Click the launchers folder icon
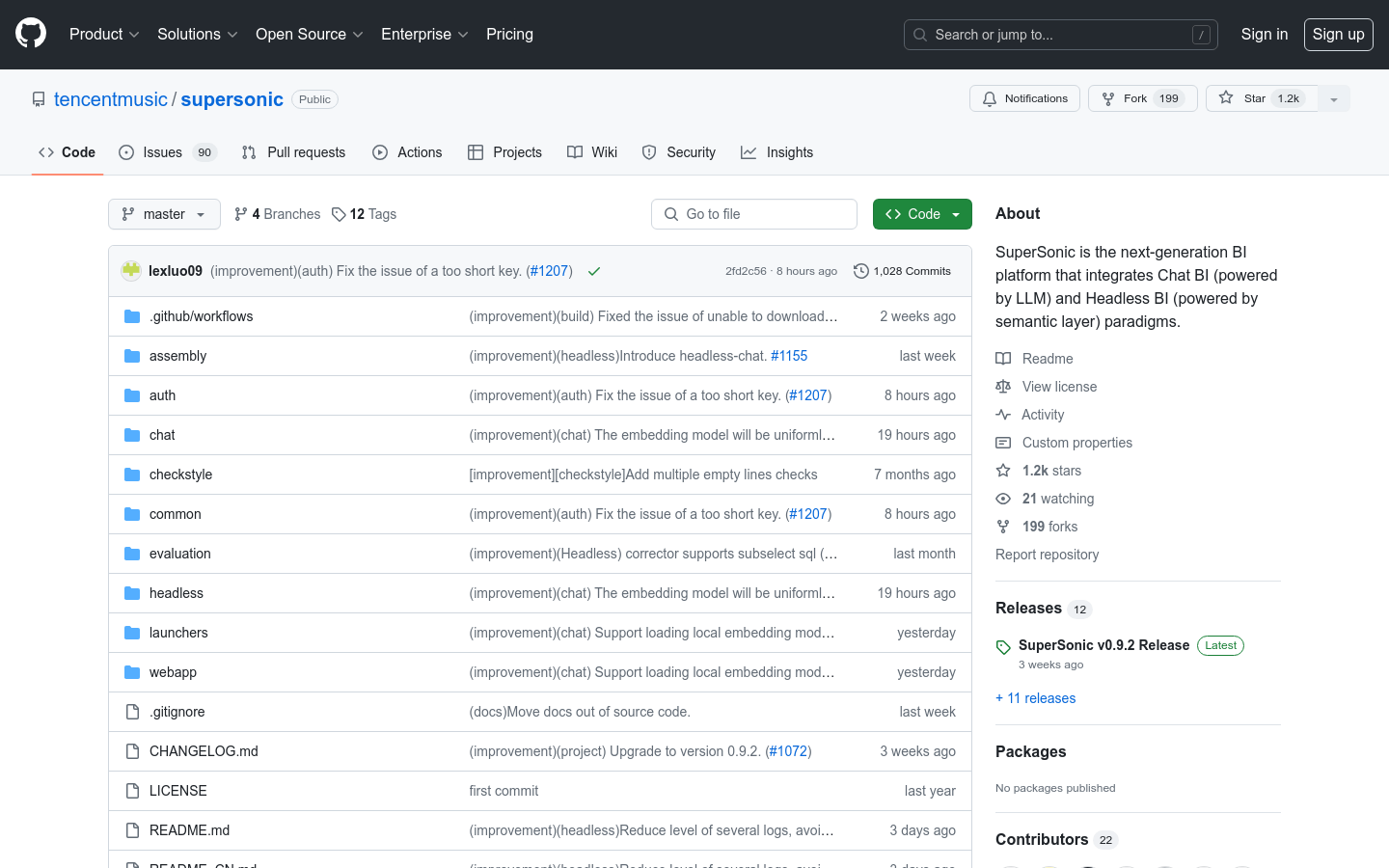This screenshot has height=868, width=1389. point(132,633)
